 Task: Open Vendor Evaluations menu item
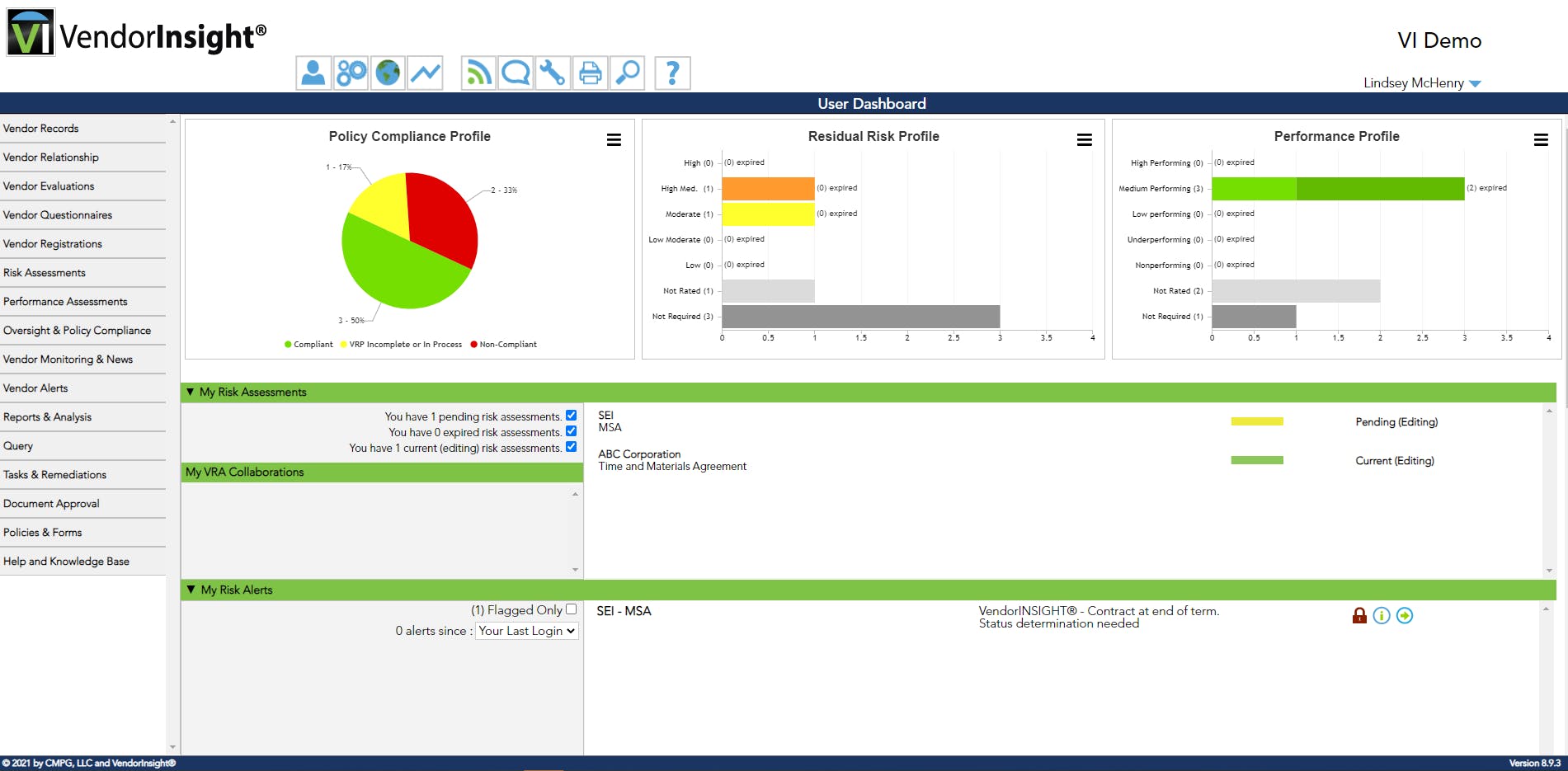(x=82, y=186)
